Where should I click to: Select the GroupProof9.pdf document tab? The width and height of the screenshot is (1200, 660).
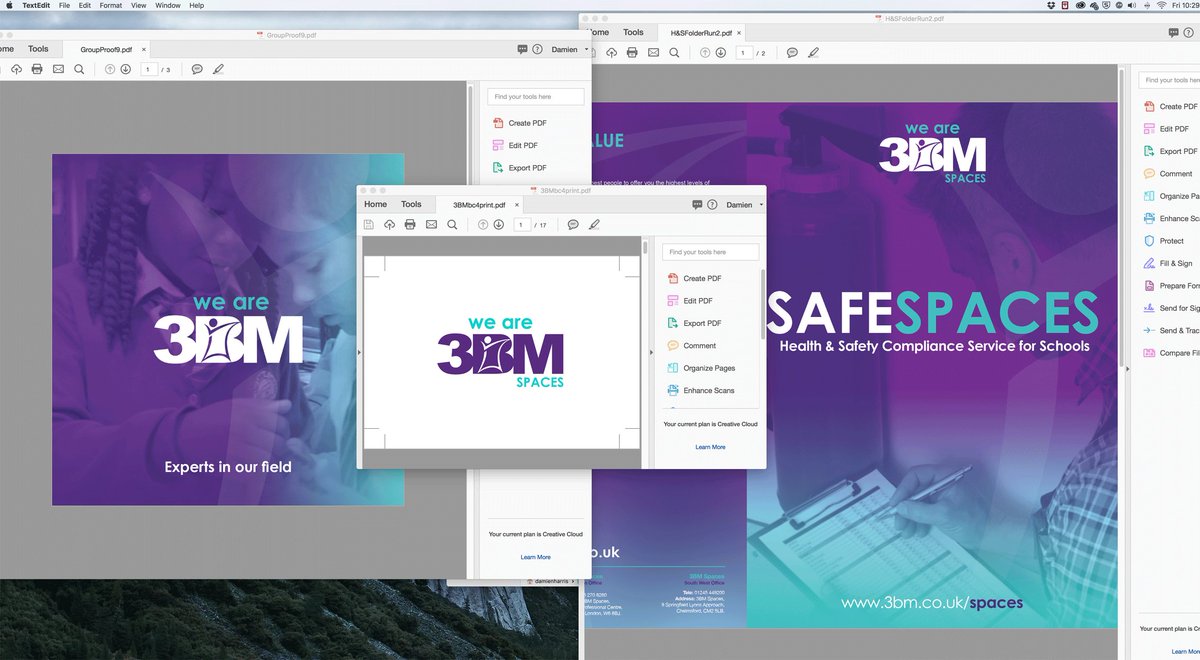click(106, 49)
